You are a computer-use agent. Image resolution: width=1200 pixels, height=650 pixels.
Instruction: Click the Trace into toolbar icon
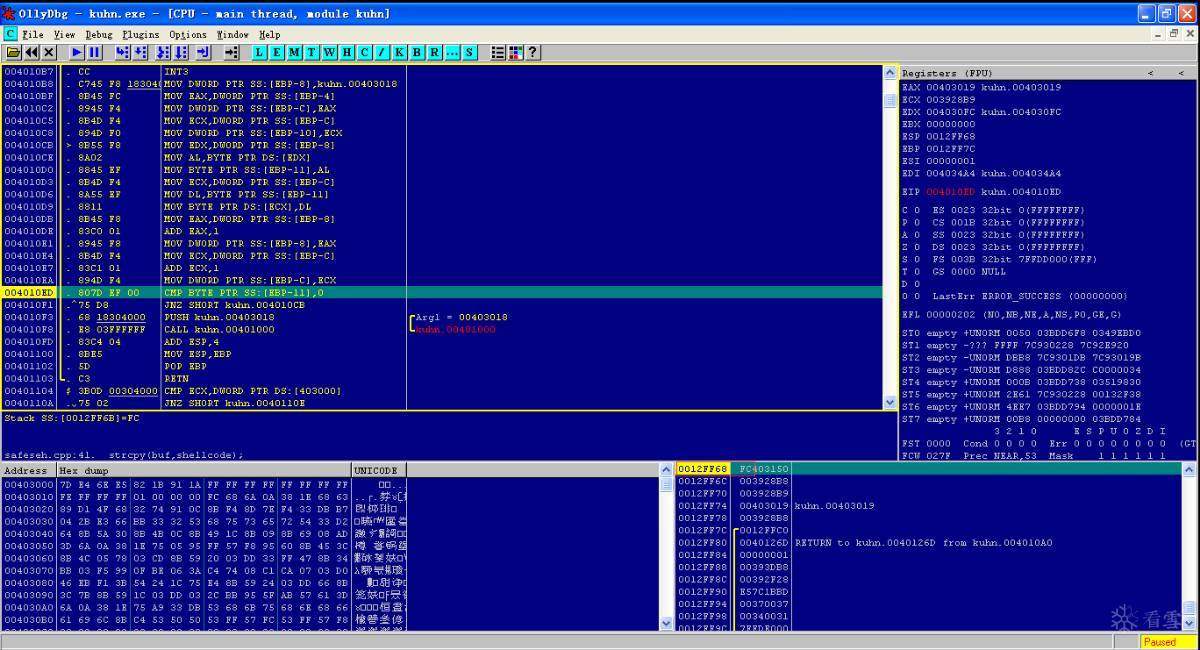[x=163, y=52]
